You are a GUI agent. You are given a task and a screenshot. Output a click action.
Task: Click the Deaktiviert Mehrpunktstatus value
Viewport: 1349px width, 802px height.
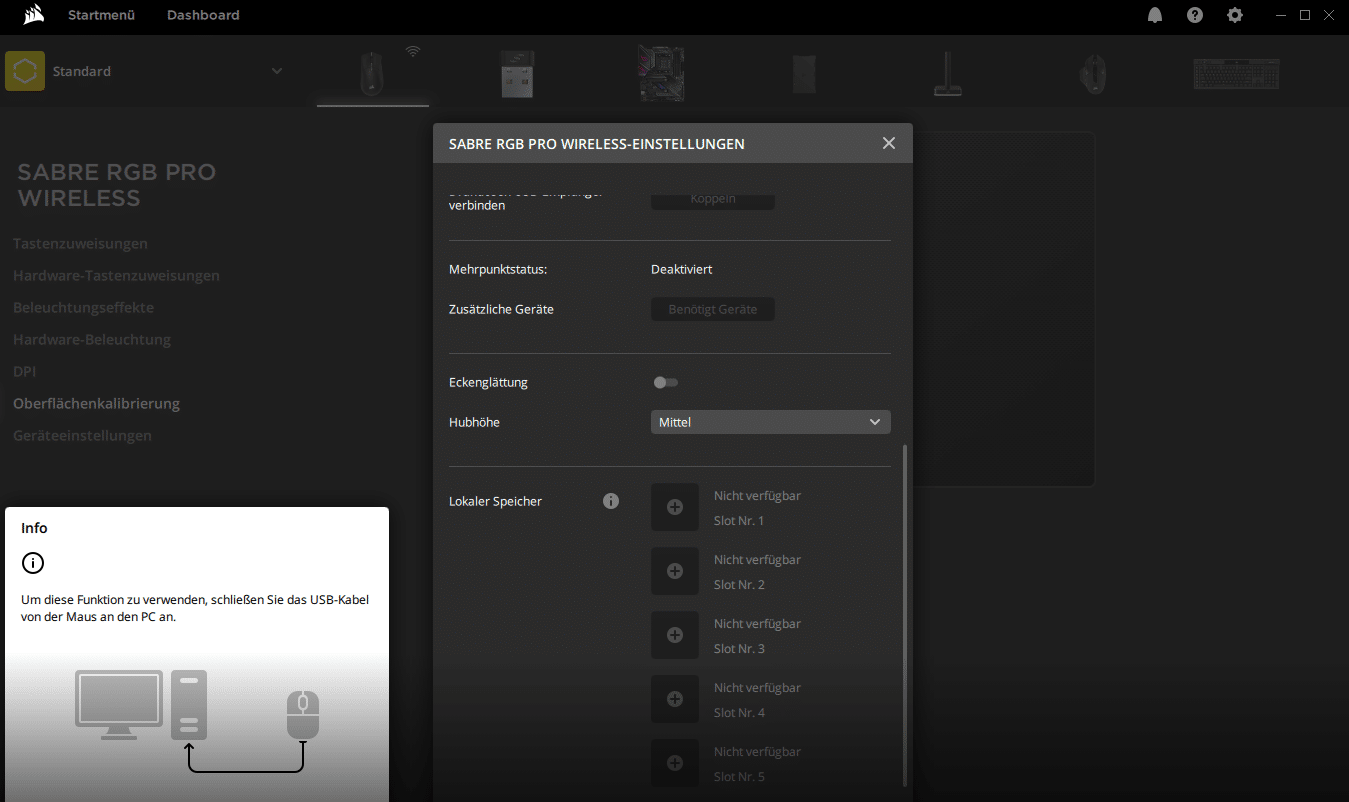point(682,270)
